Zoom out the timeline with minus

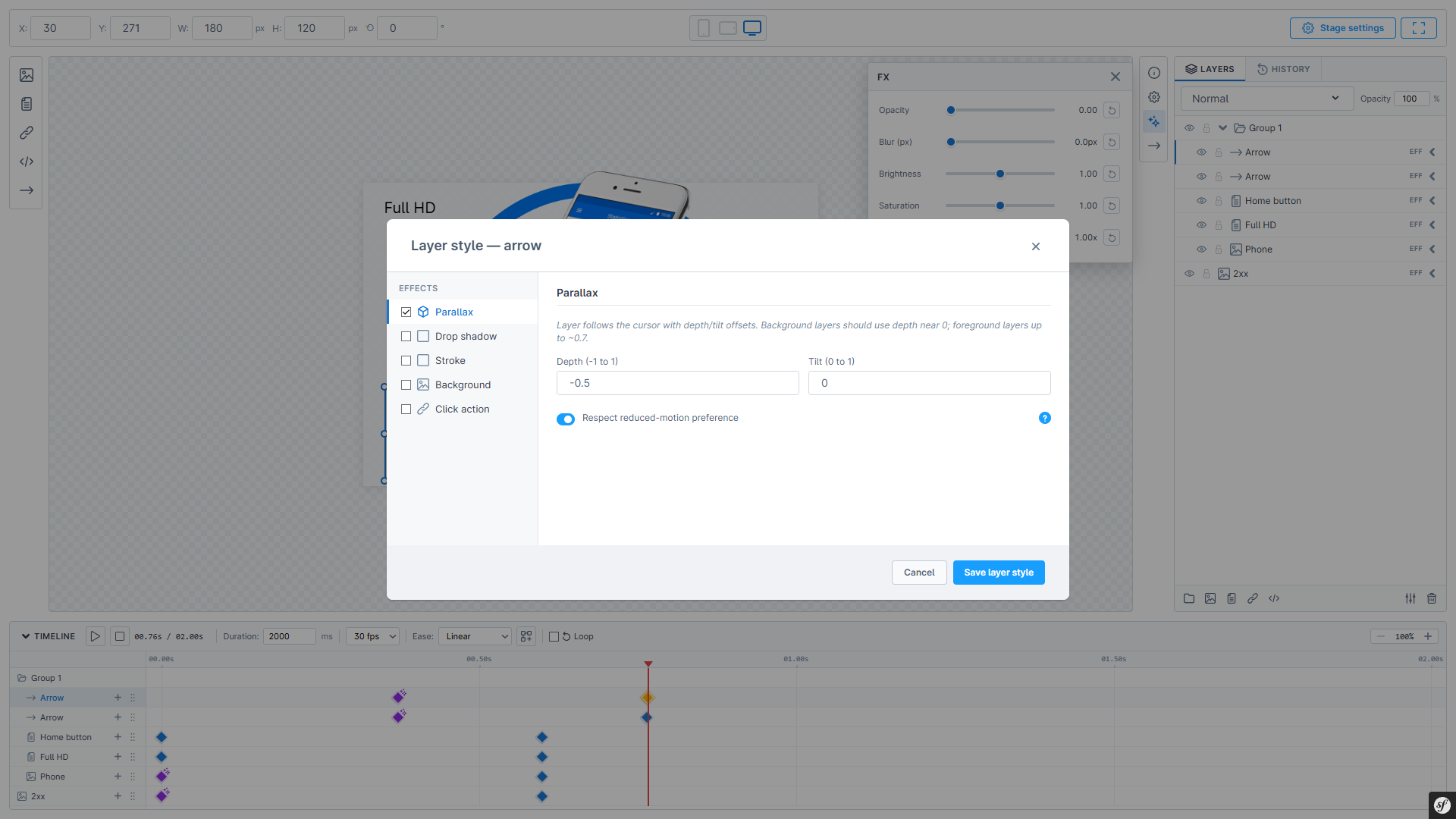click(x=1381, y=636)
